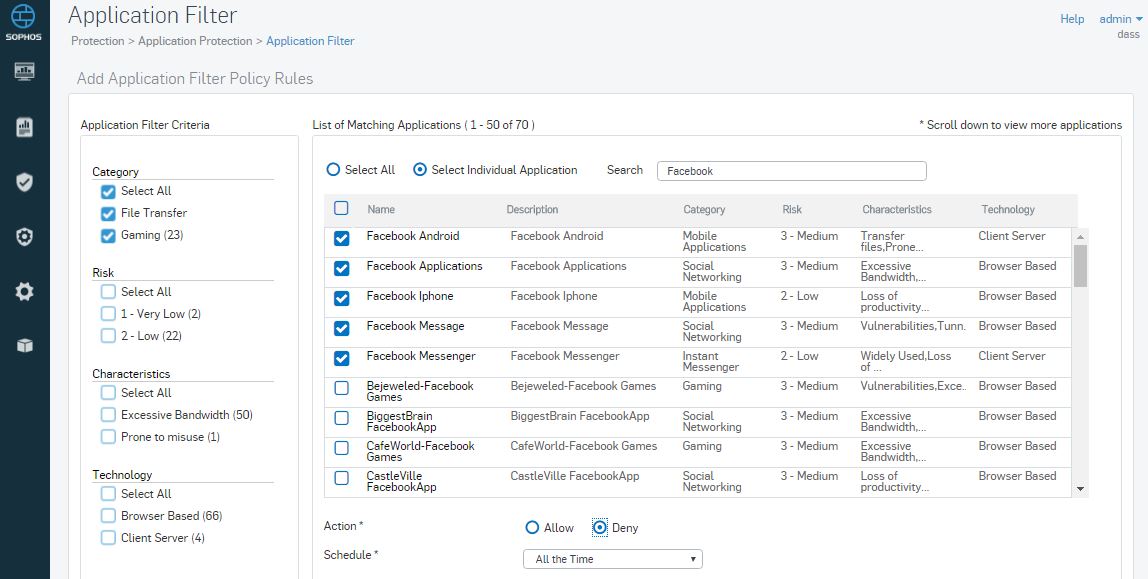The height and width of the screenshot is (579, 1148).
Task: Check Client Server (4) technology
Action: (108, 538)
